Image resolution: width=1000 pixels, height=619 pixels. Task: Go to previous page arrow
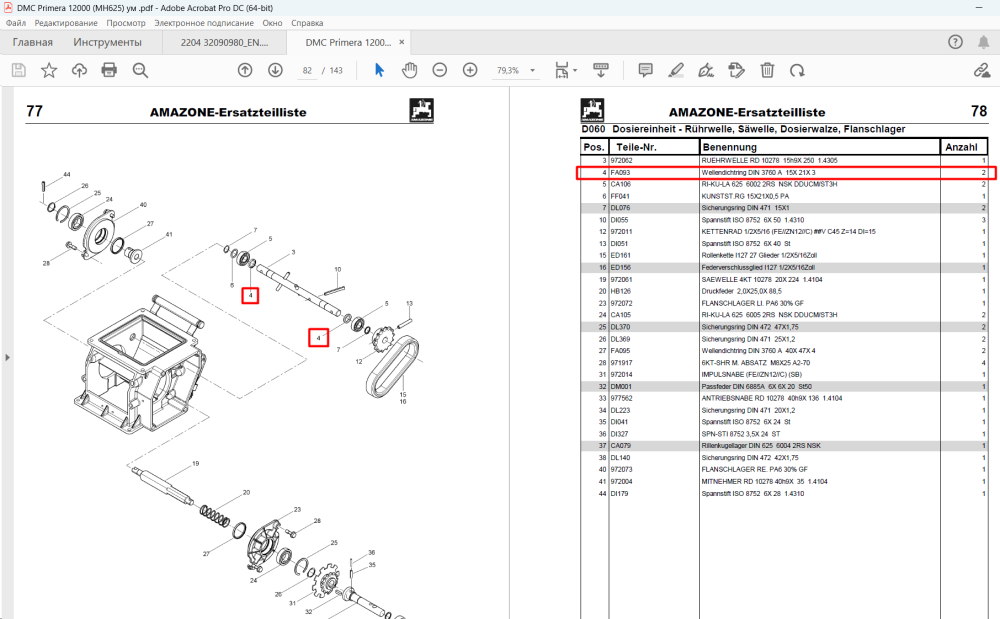245,70
